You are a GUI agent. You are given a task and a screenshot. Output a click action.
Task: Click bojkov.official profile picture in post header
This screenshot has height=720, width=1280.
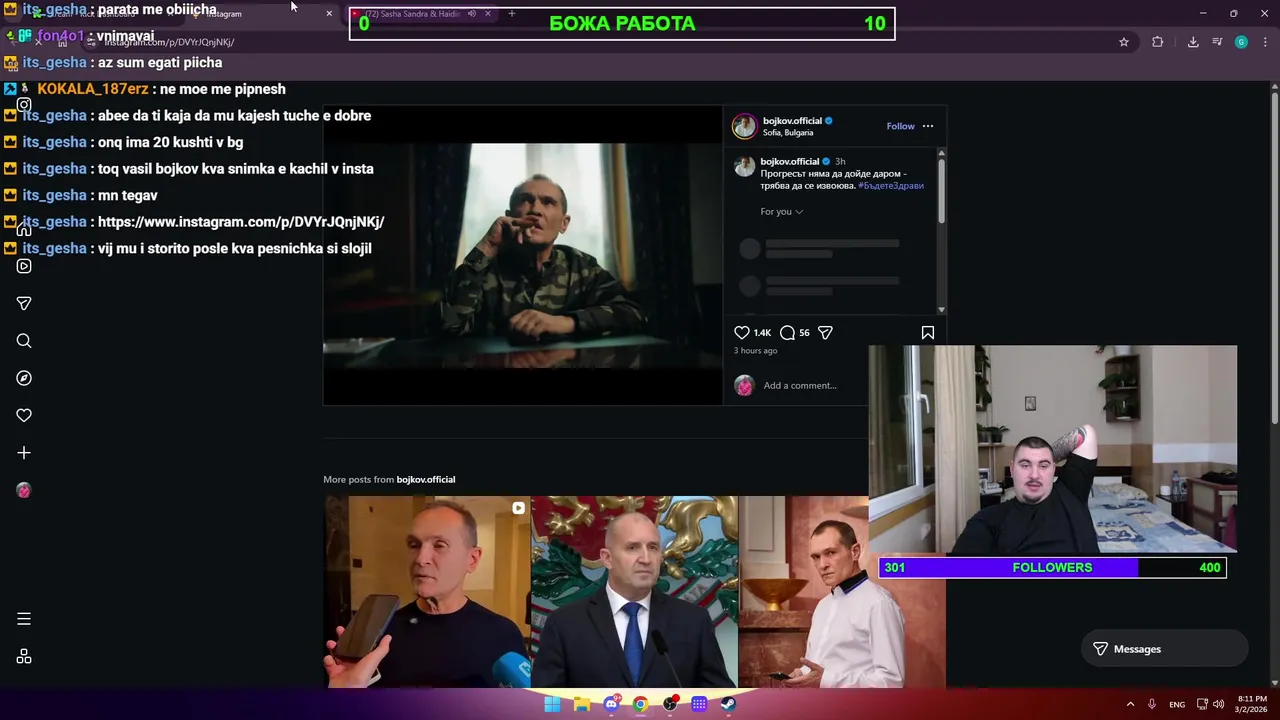744,126
